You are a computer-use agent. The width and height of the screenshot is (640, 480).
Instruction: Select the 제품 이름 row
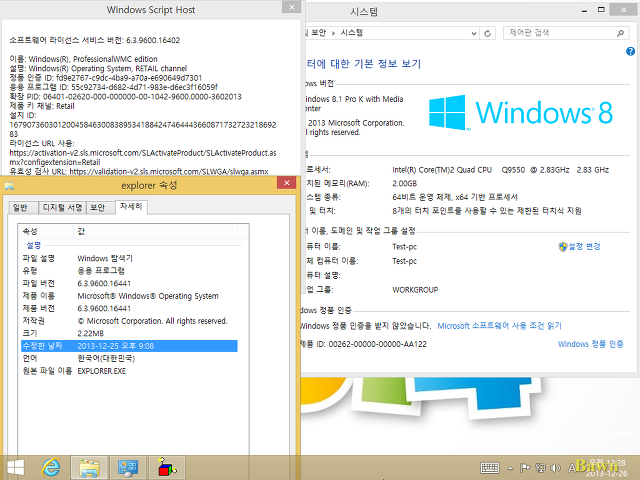coord(129,296)
